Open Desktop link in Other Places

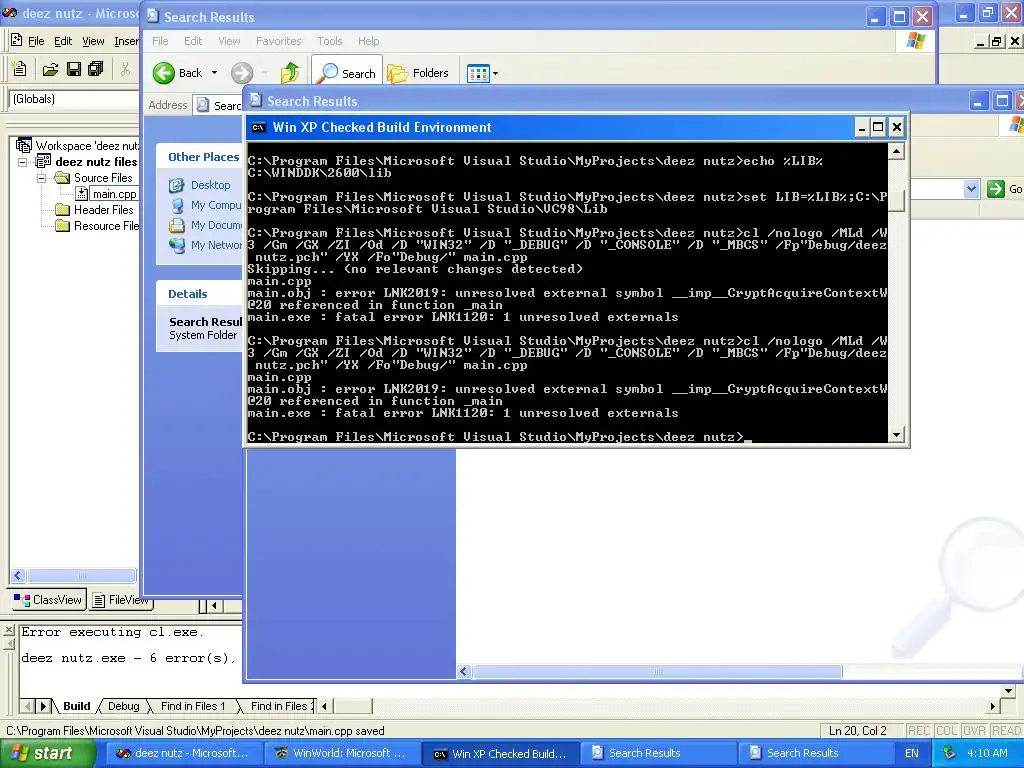point(210,185)
